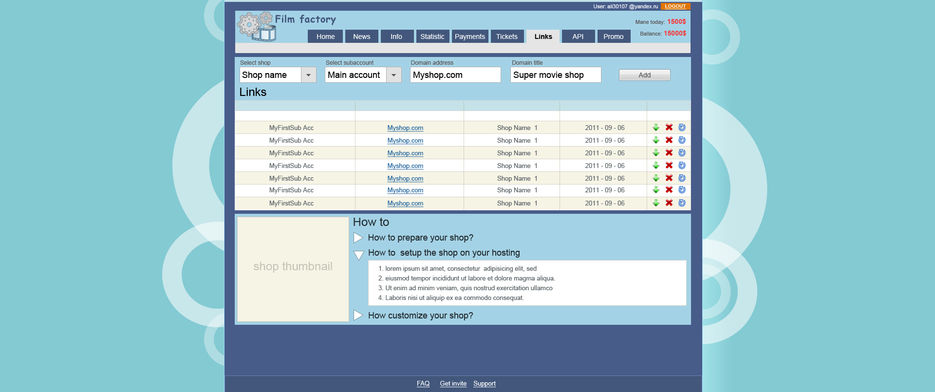935x392 pixels.
Task: Click the blue icon in the third row
Action: 682,153
